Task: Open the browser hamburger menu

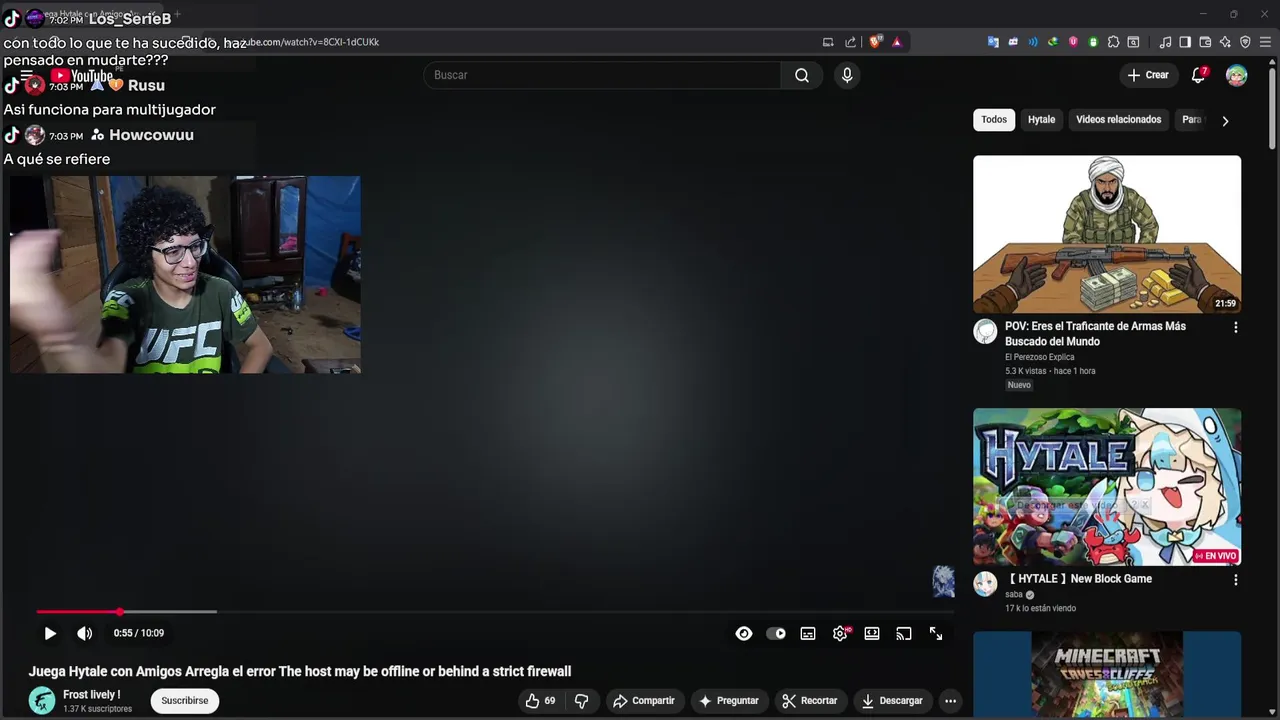Action: point(1265,42)
